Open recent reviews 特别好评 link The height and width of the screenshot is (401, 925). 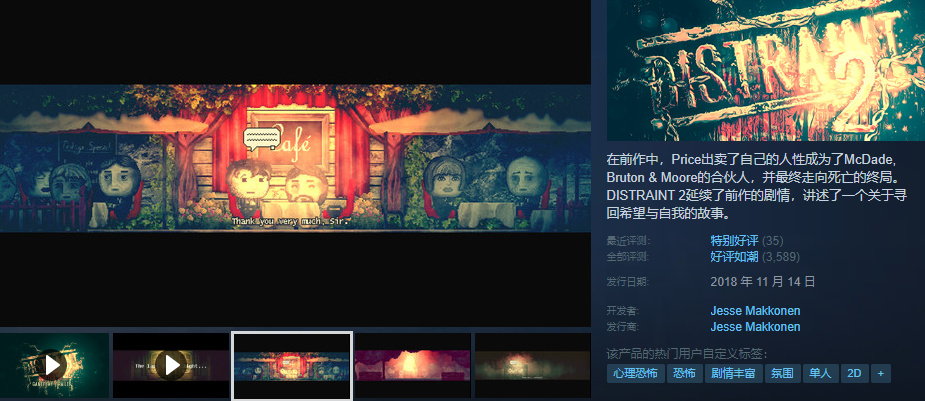click(x=734, y=241)
